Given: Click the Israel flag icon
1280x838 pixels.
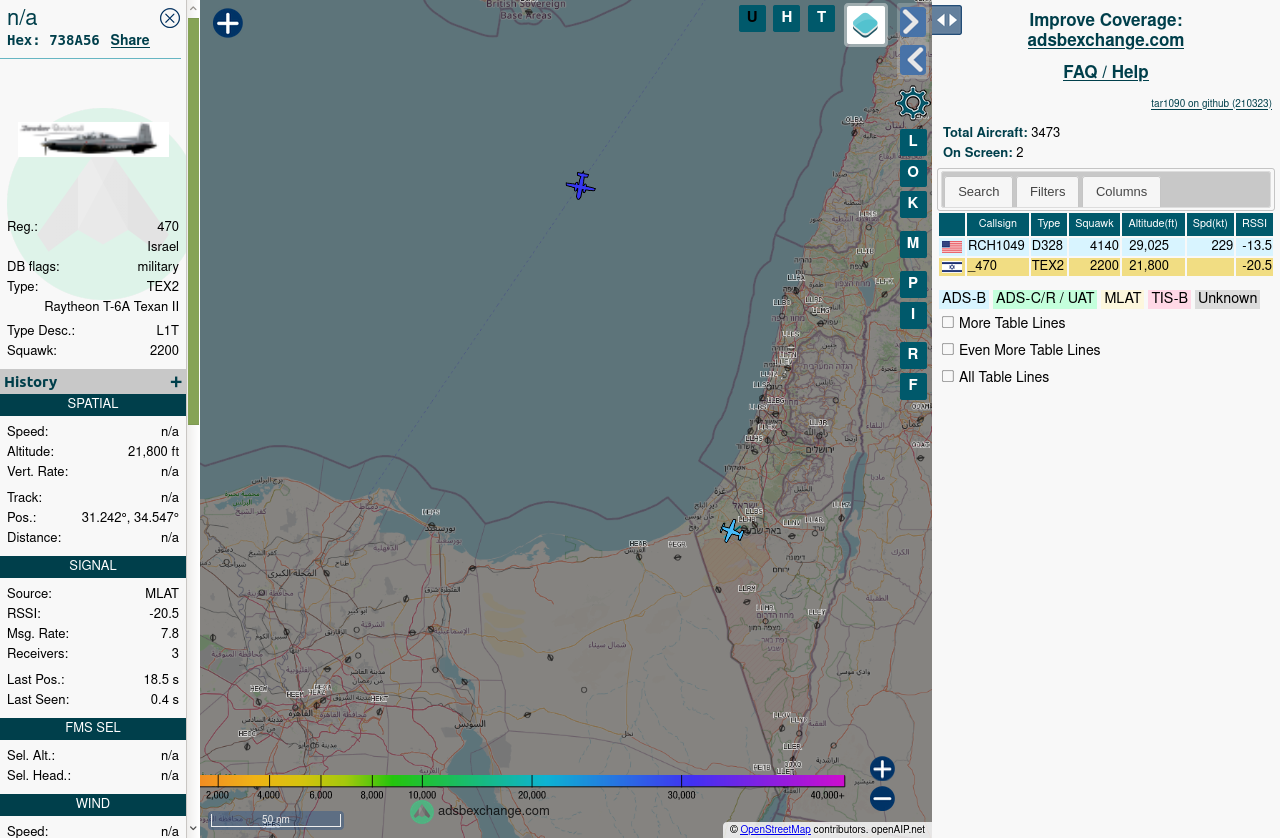Looking at the screenshot, I should pos(952,267).
